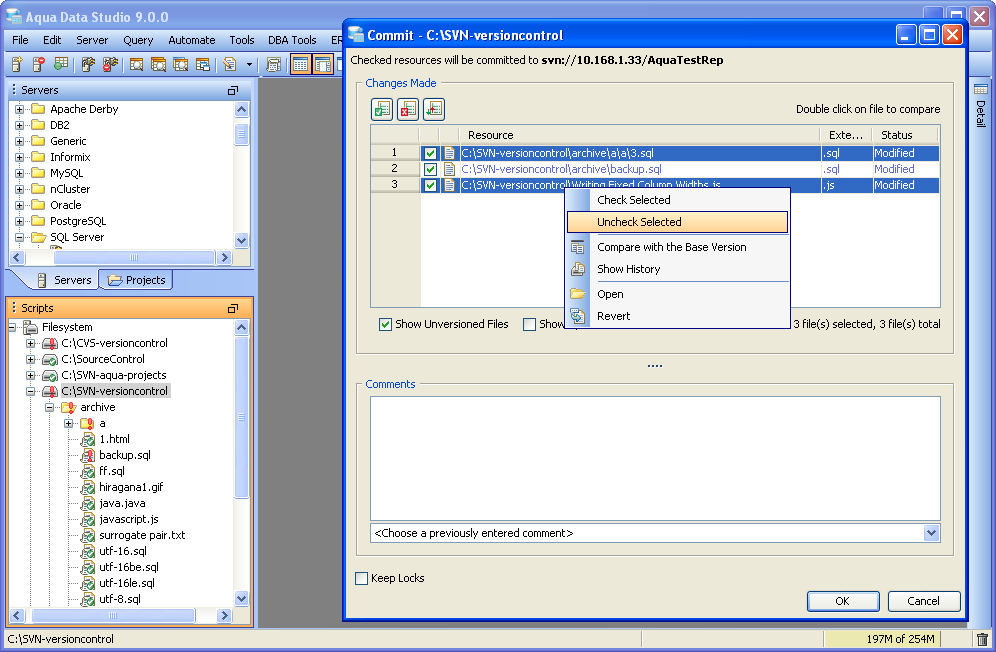
Task: Sort by the Resource column header
Action: (640, 135)
